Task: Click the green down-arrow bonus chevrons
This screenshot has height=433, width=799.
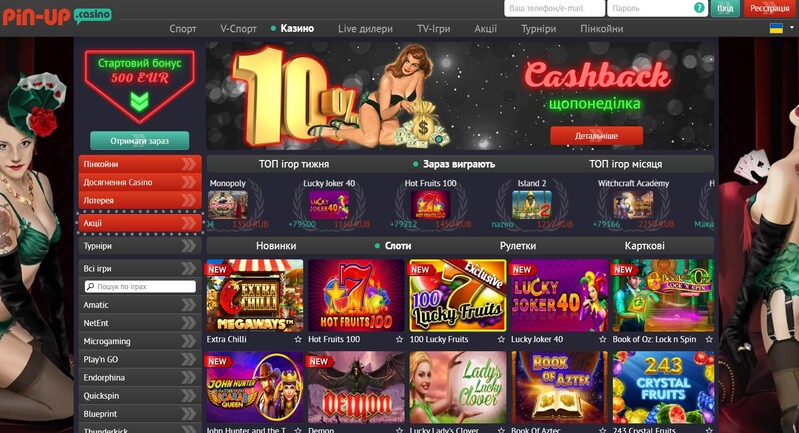Action: click(x=139, y=101)
